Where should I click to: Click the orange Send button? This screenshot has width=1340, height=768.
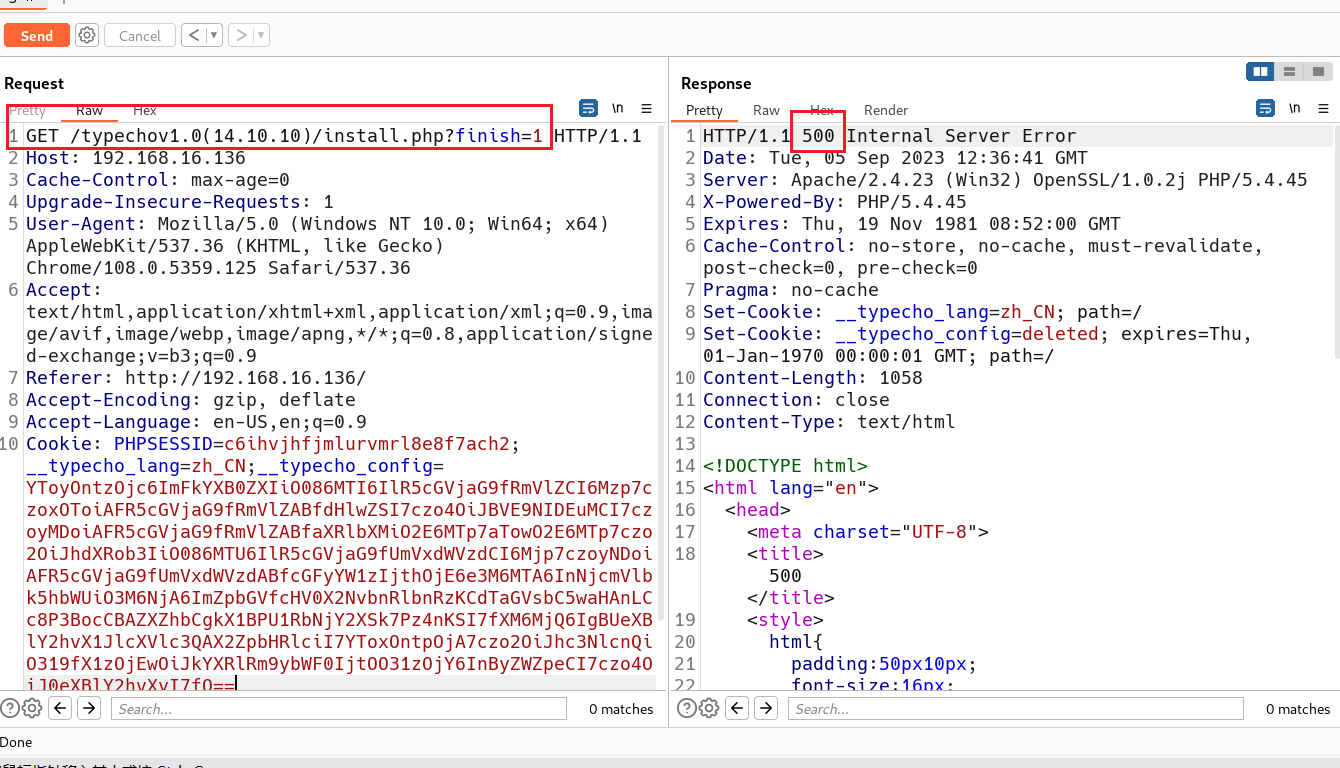coord(36,35)
